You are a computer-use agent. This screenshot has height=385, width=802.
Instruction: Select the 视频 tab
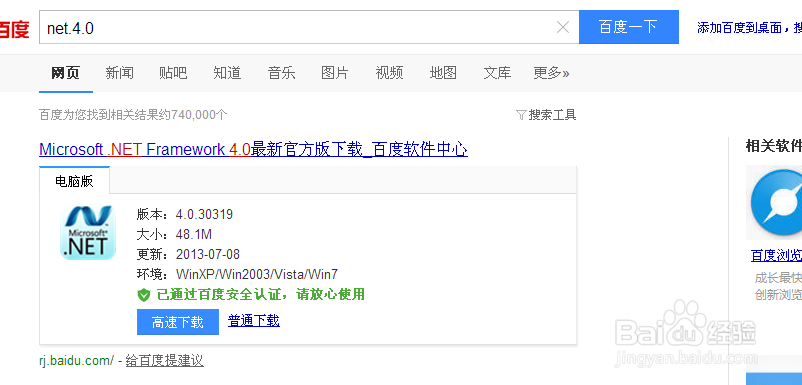389,73
